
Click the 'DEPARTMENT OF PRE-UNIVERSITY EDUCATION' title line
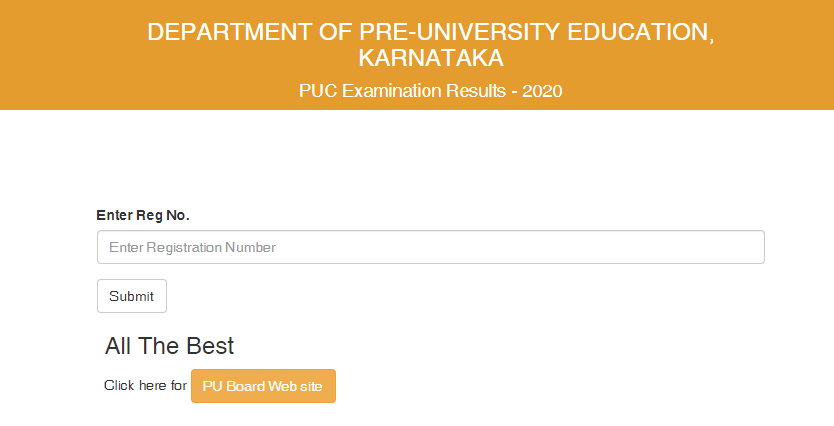pos(430,32)
